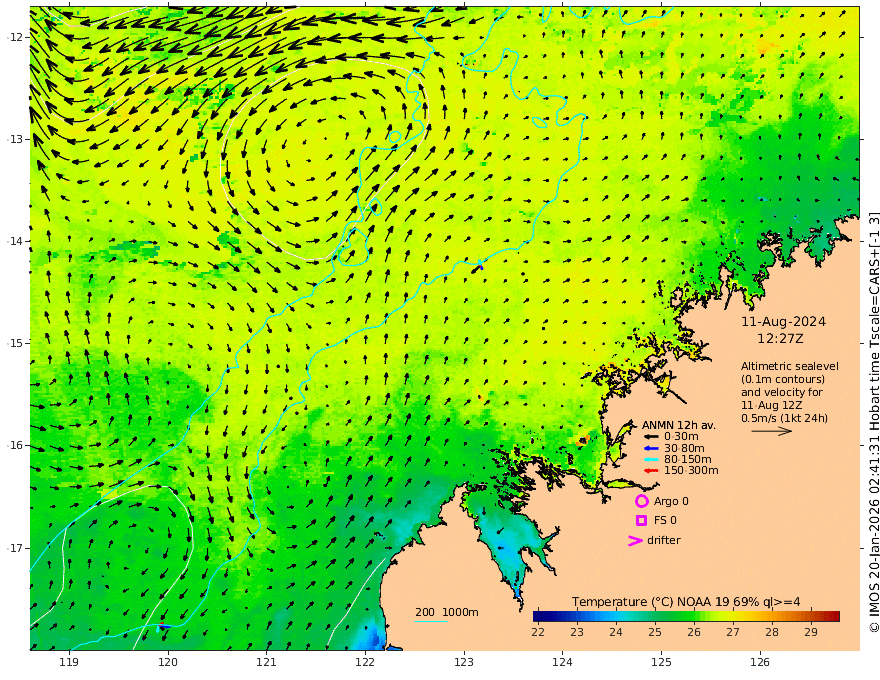
Task: Click the '80-150m' depth label
Action: tap(687, 460)
